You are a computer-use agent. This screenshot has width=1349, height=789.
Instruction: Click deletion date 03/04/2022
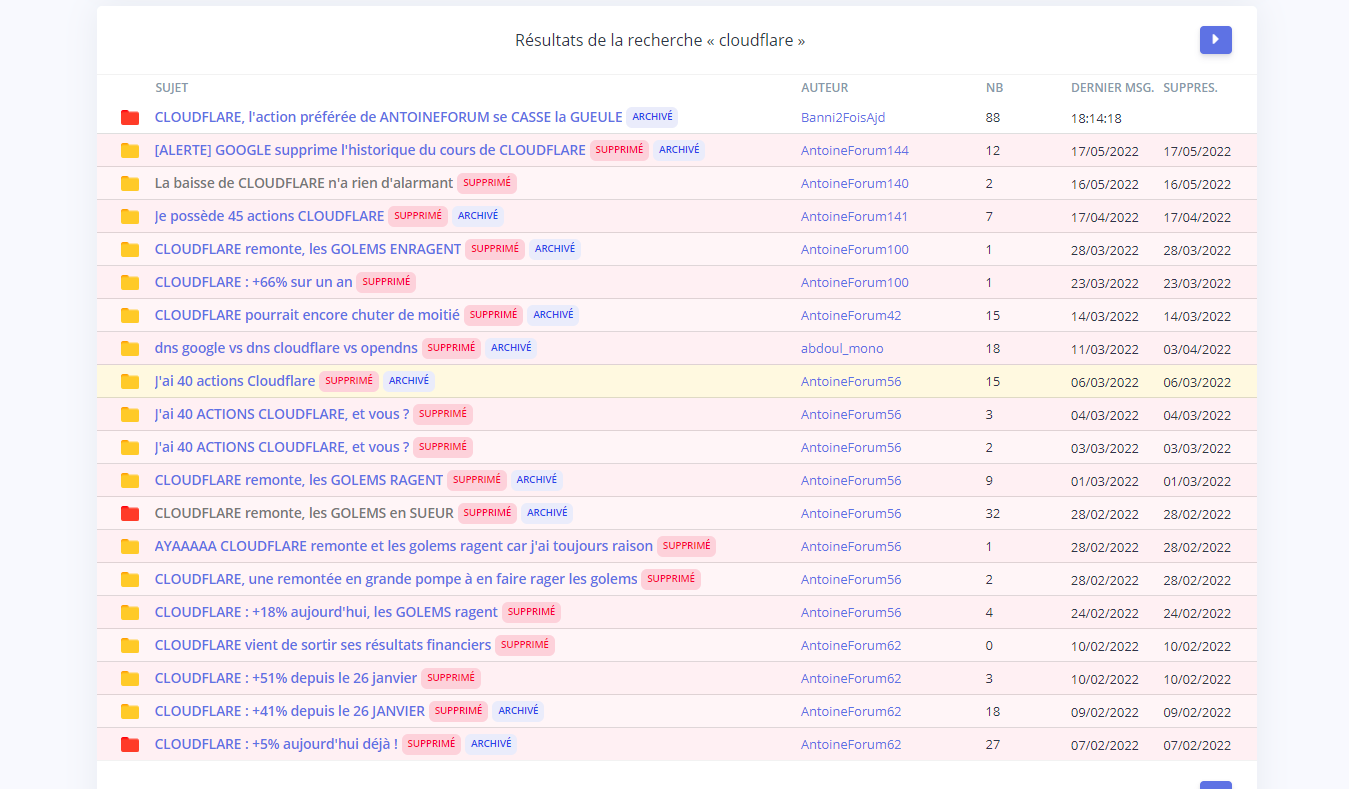pos(1197,349)
